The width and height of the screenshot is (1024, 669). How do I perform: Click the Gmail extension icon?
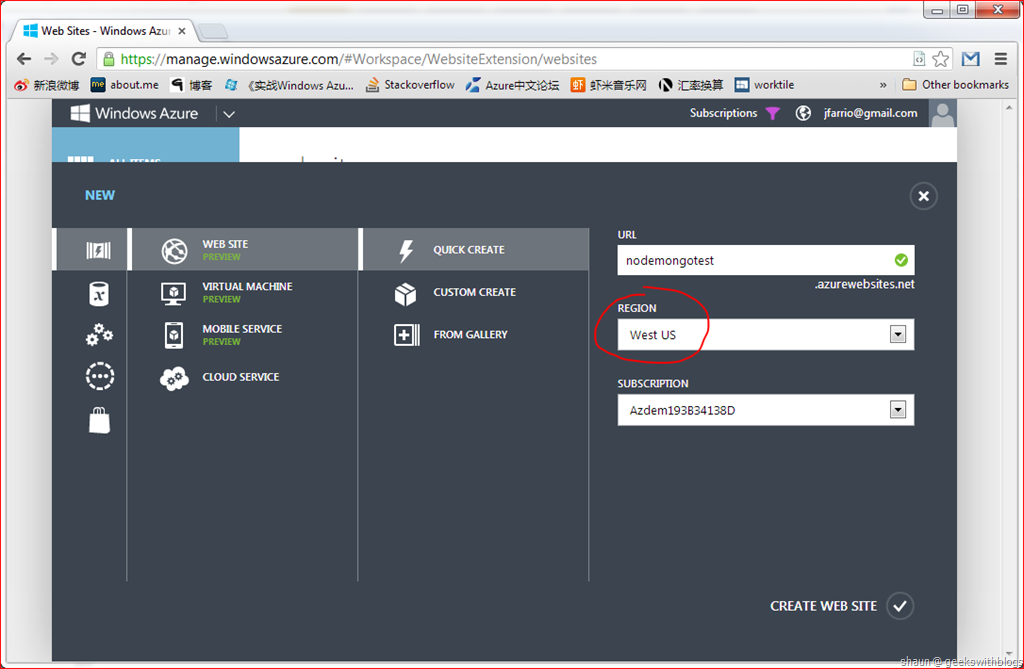point(970,59)
